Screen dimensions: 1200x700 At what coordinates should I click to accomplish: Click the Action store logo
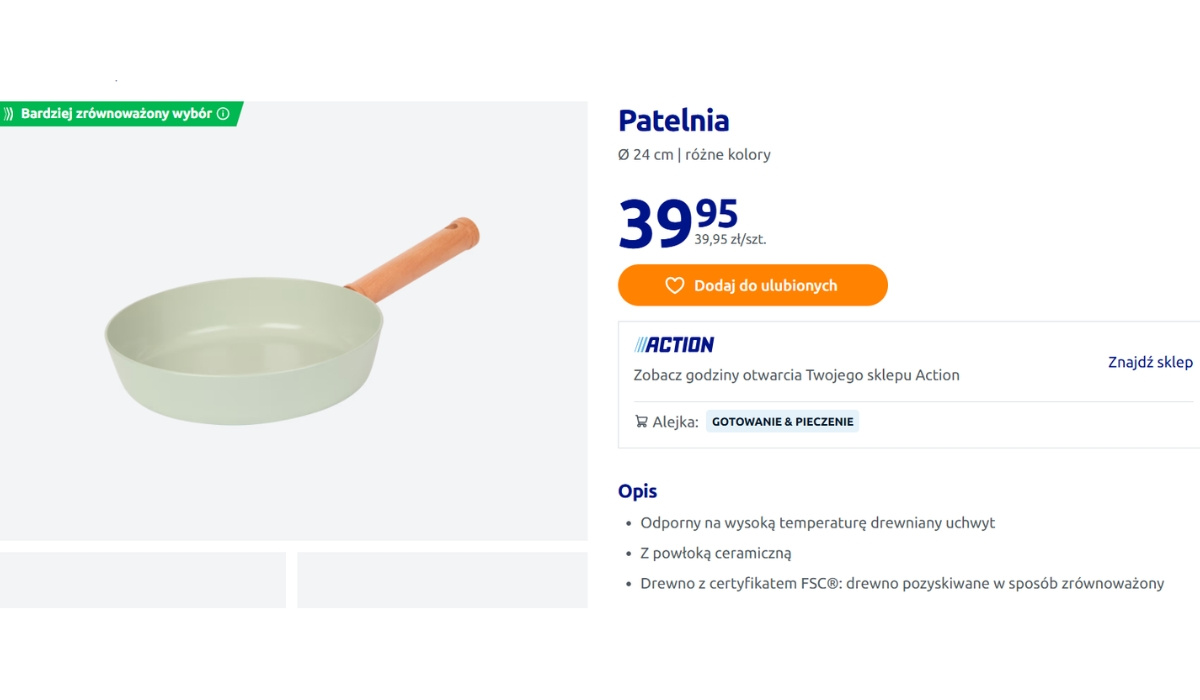tap(674, 345)
